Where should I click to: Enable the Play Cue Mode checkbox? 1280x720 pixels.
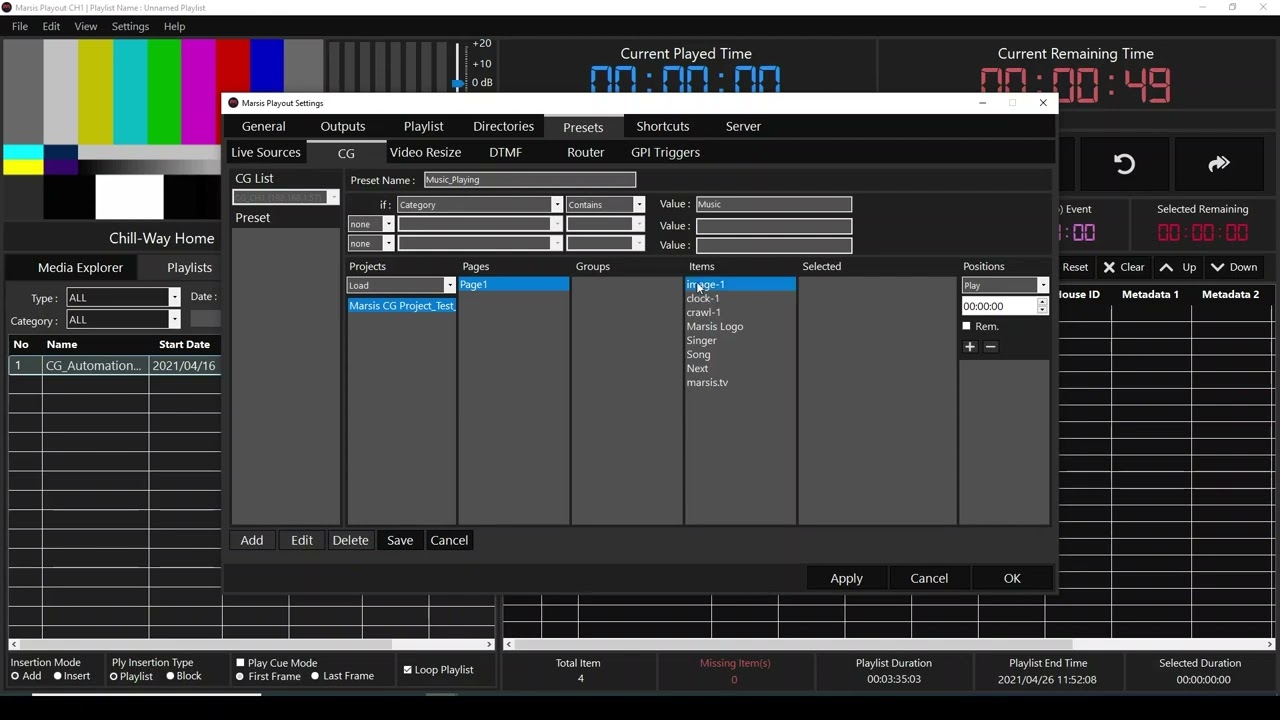[x=240, y=662]
